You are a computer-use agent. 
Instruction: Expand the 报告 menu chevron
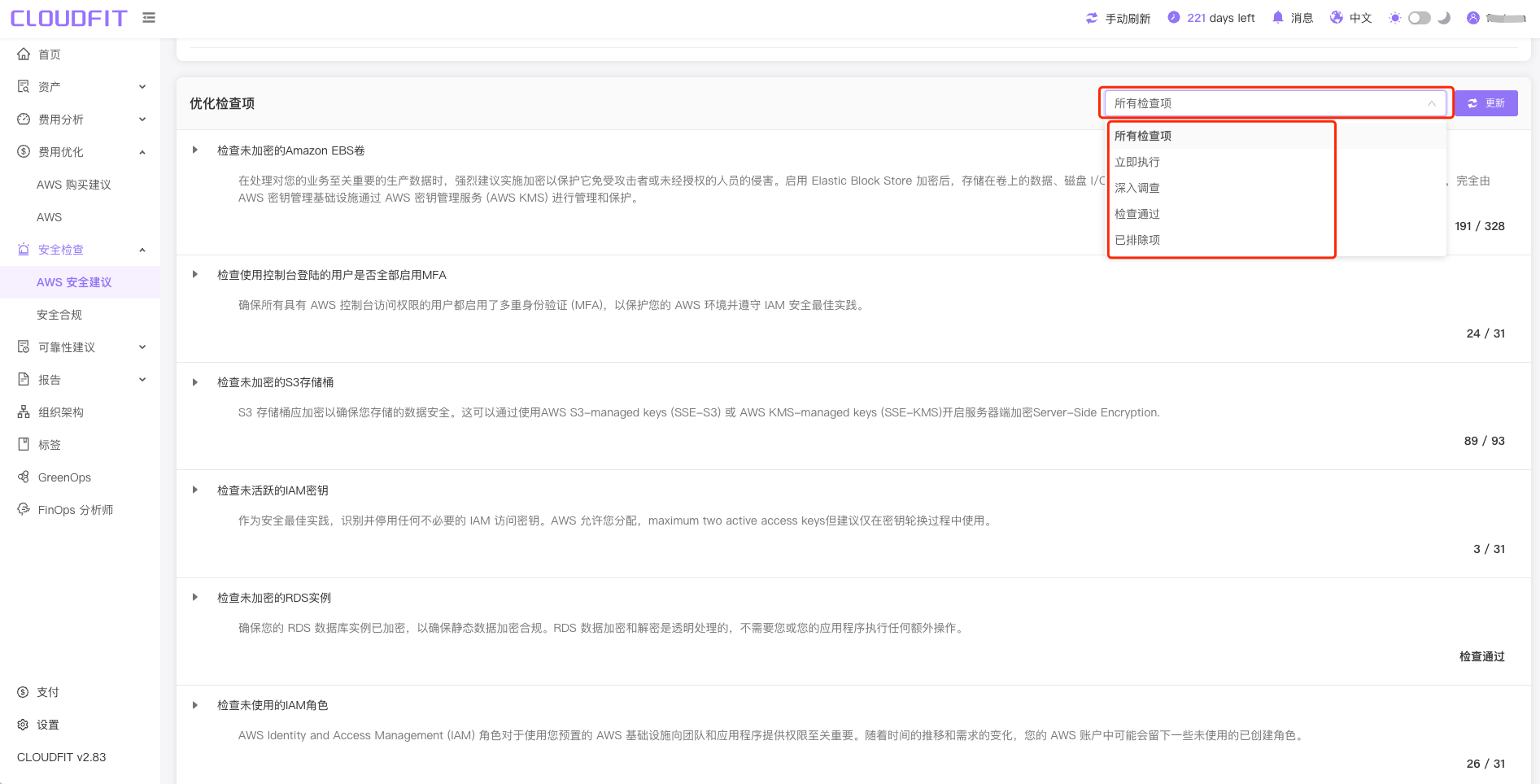tap(142, 380)
